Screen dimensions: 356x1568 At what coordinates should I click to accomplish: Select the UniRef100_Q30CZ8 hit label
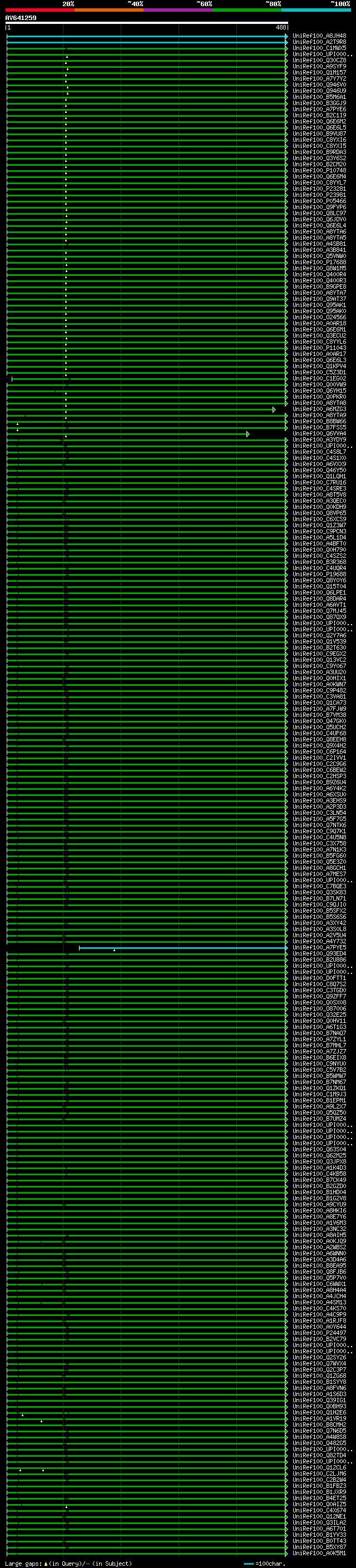pos(319,60)
